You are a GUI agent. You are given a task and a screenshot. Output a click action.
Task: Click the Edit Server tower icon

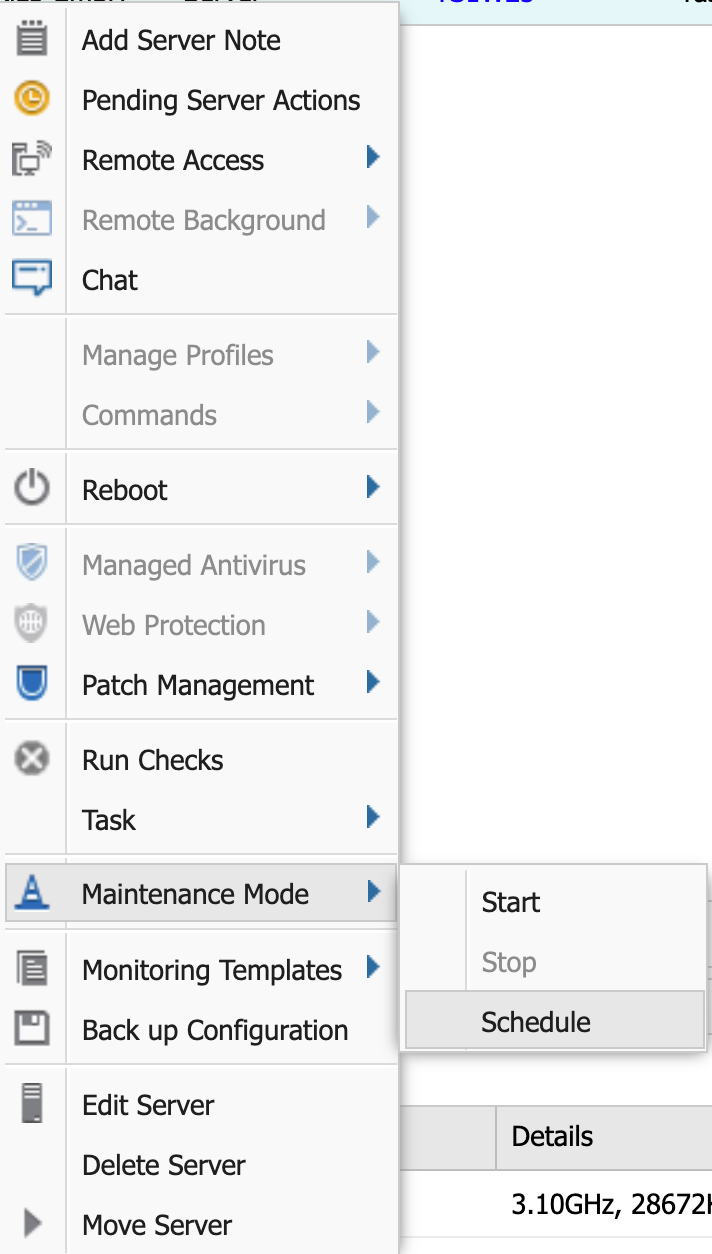pyautogui.click(x=32, y=1104)
